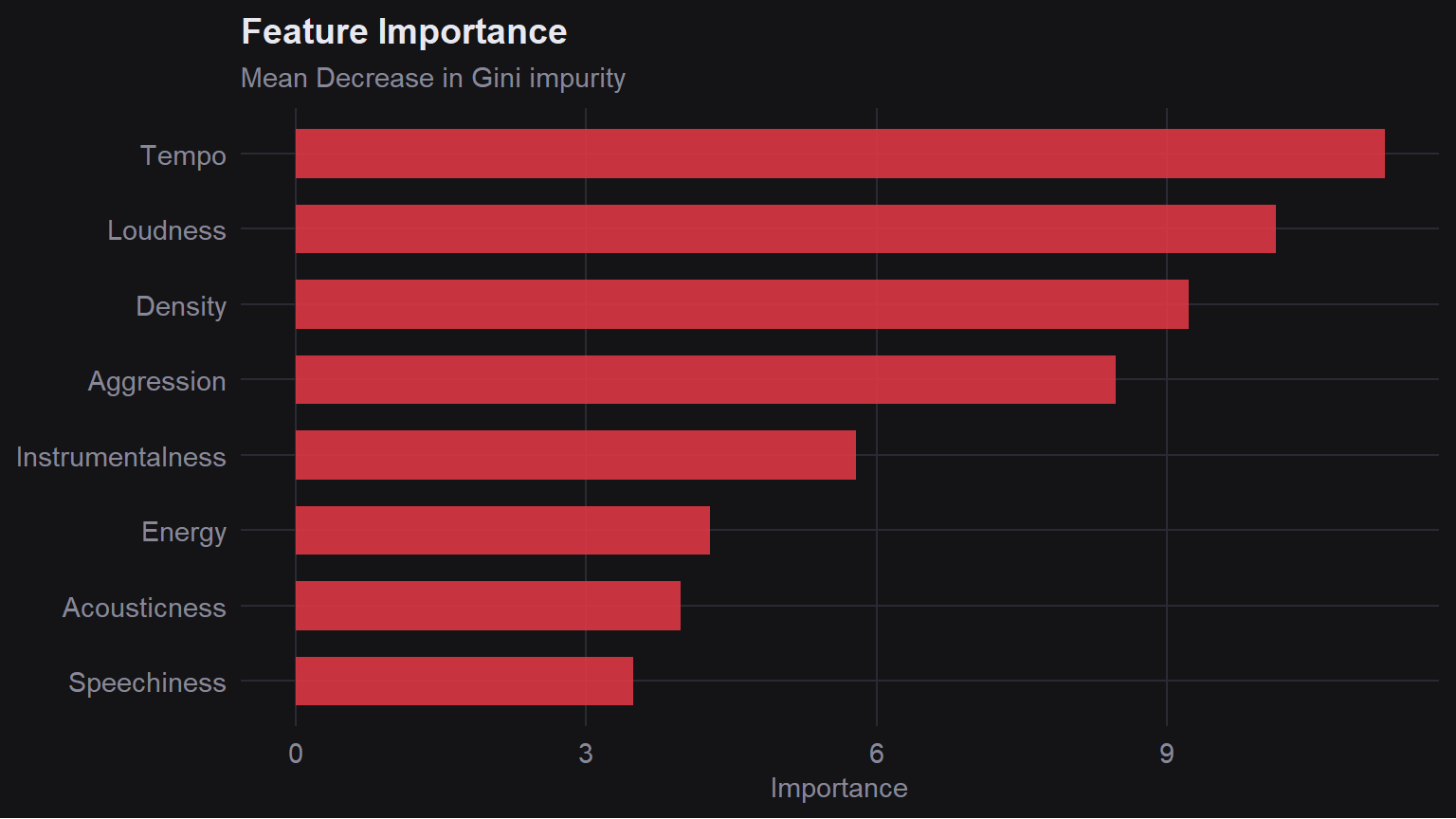Select the Loudness importance bar
1456x819 pixels.
pyautogui.click(x=785, y=229)
